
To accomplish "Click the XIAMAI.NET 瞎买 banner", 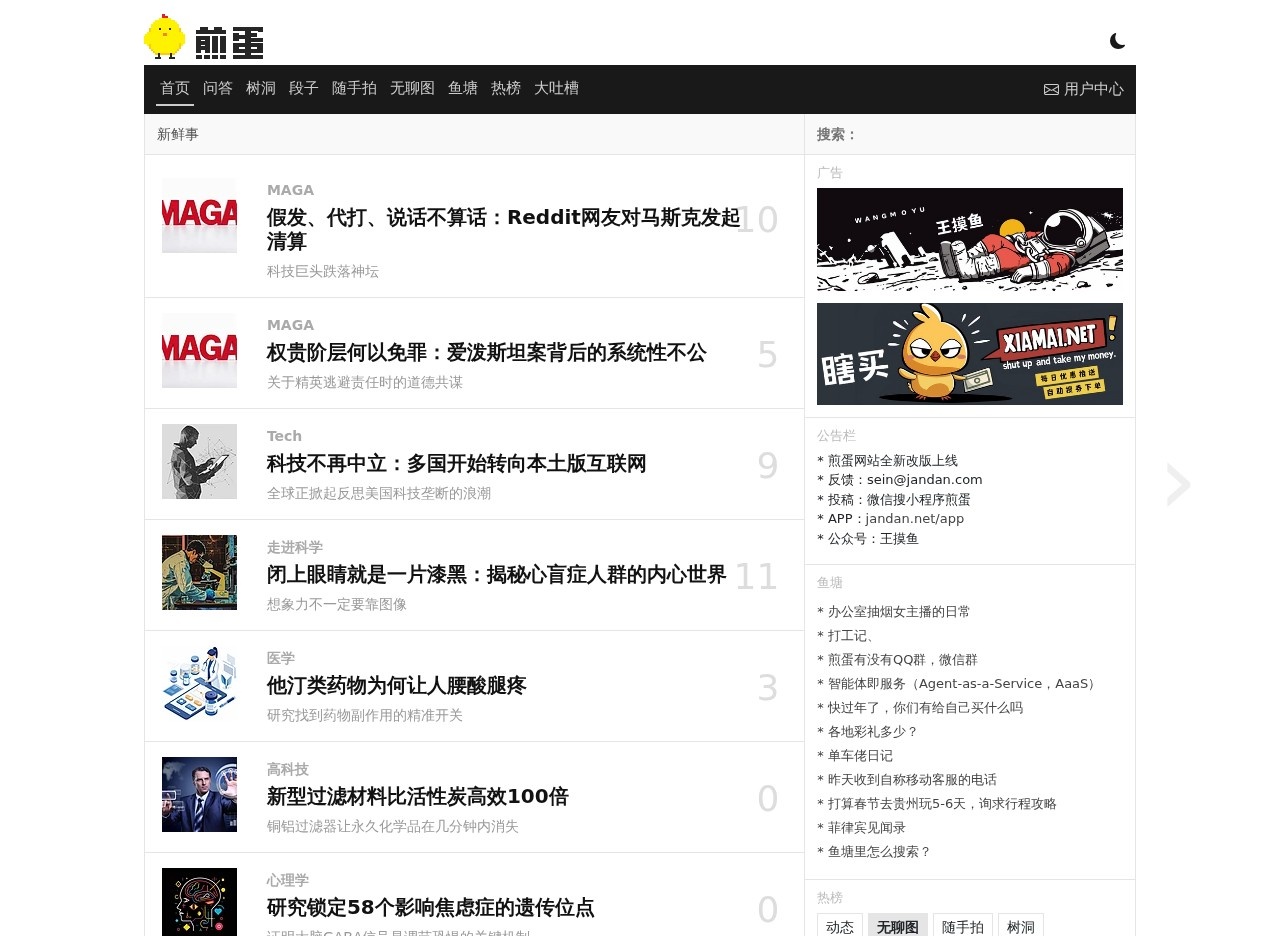I will [x=969, y=354].
